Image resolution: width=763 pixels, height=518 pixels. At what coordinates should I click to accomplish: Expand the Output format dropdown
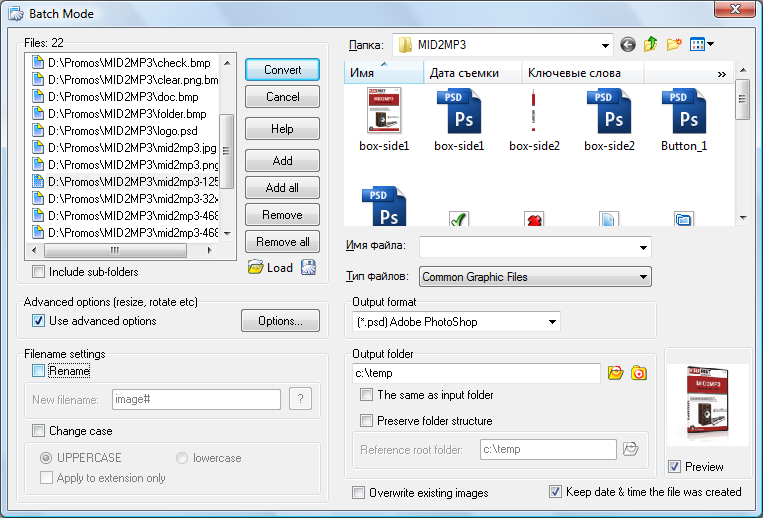coord(551,322)
